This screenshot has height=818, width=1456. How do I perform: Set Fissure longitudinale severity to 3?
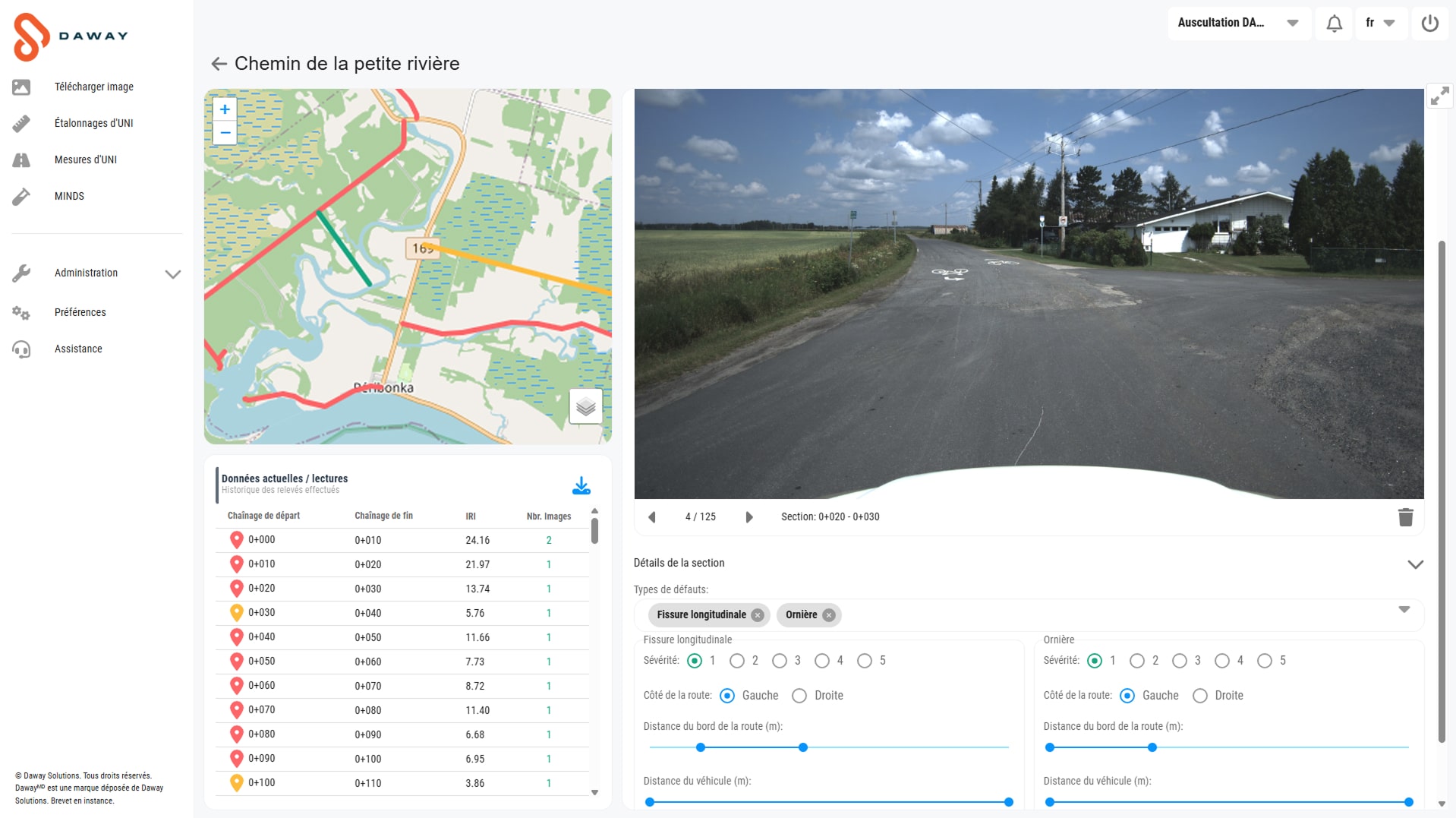[780, 661]
